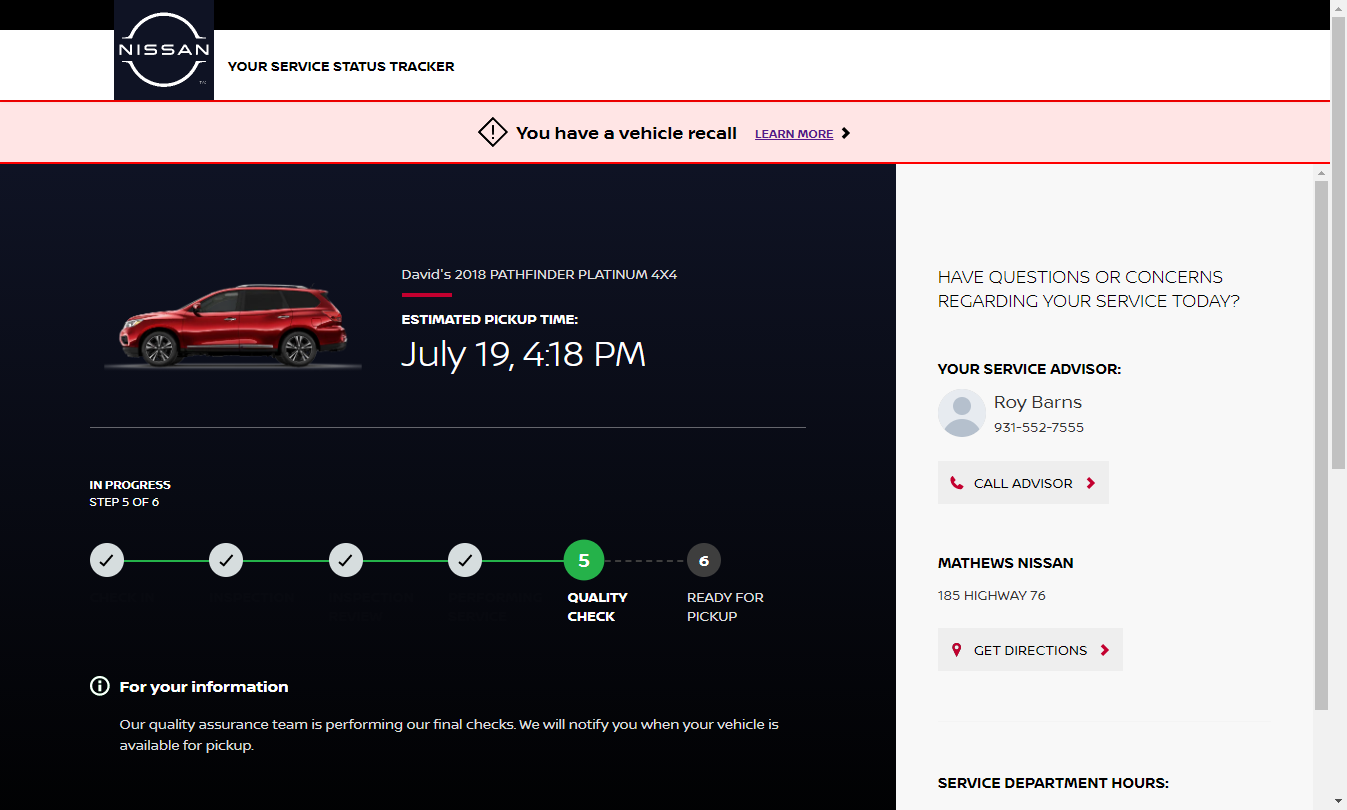Click the Roy Barns advisor name
This screenshot has height=810, width=1347.
coord(1038,402)
